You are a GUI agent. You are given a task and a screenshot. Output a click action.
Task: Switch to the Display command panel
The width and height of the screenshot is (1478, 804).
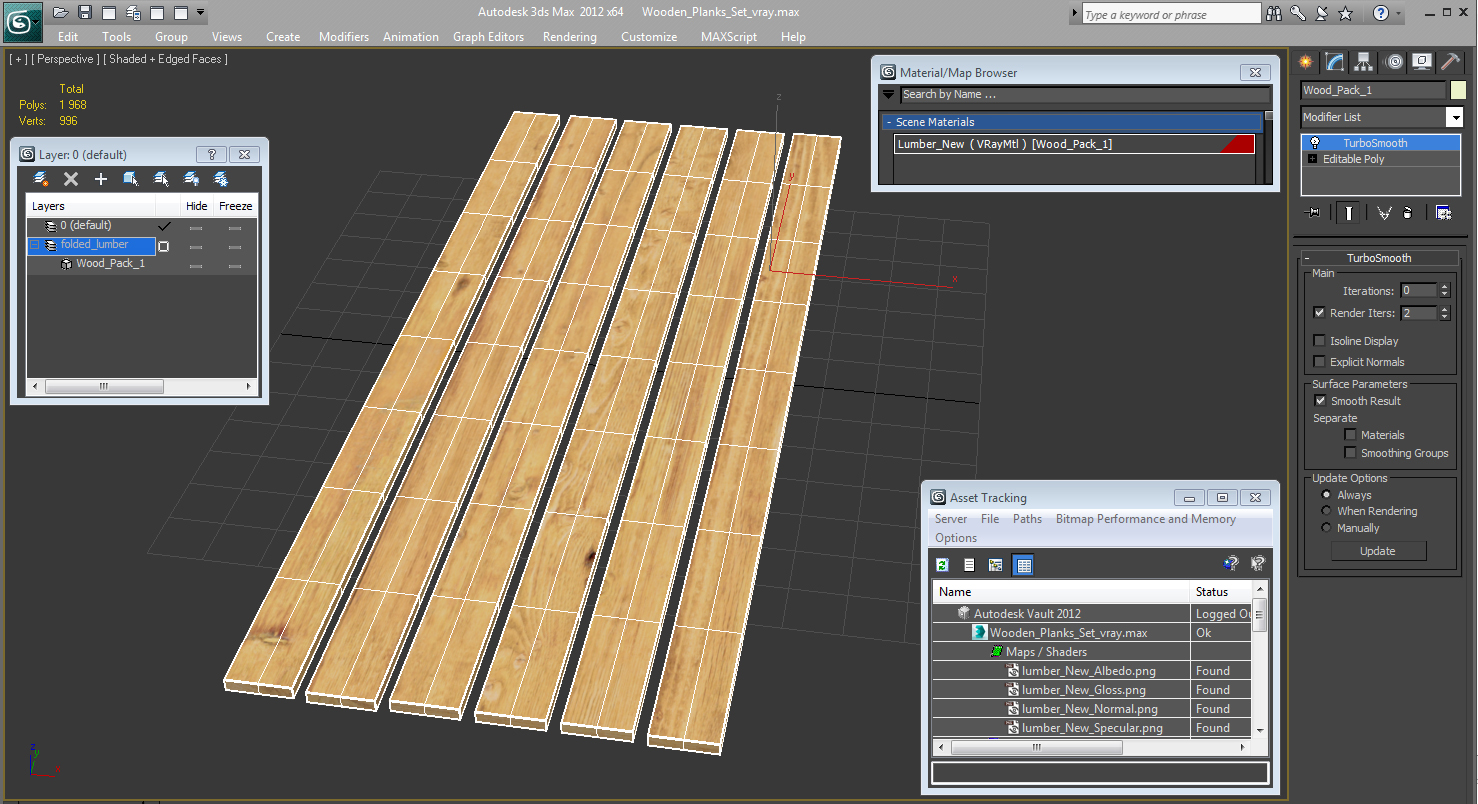(1422, 62)
